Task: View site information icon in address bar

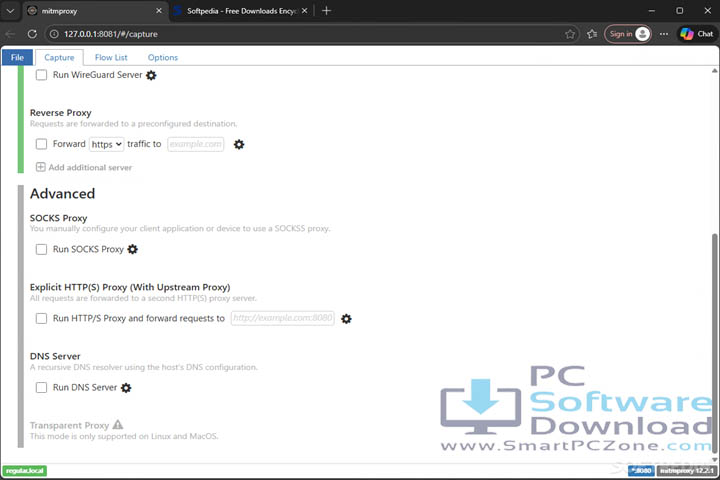Action: tap(54, 34)
